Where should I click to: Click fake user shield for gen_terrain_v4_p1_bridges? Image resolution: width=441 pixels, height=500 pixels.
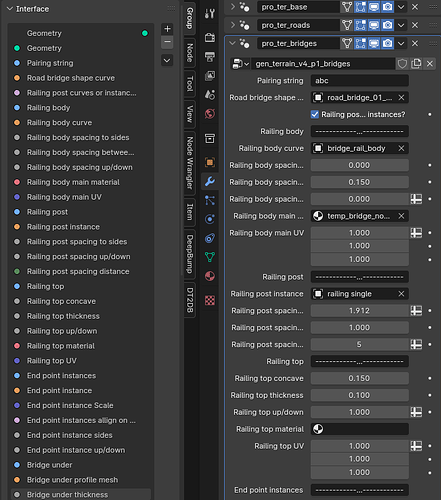pyautogui.click(x=402, y=64)
